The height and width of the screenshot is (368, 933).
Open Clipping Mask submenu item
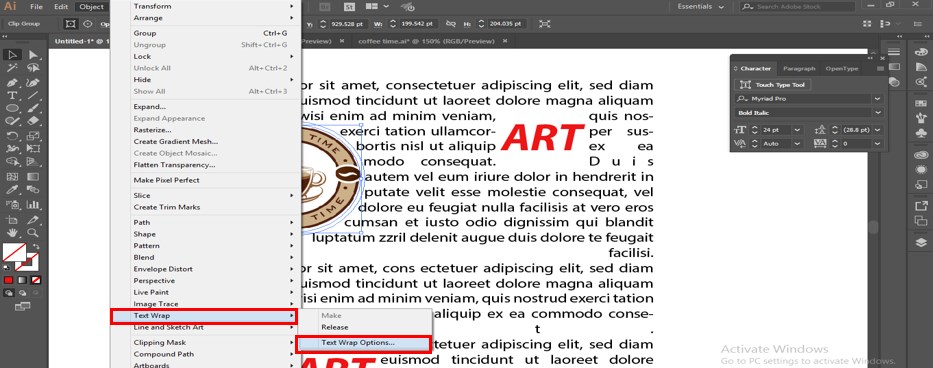pos(206,342)
